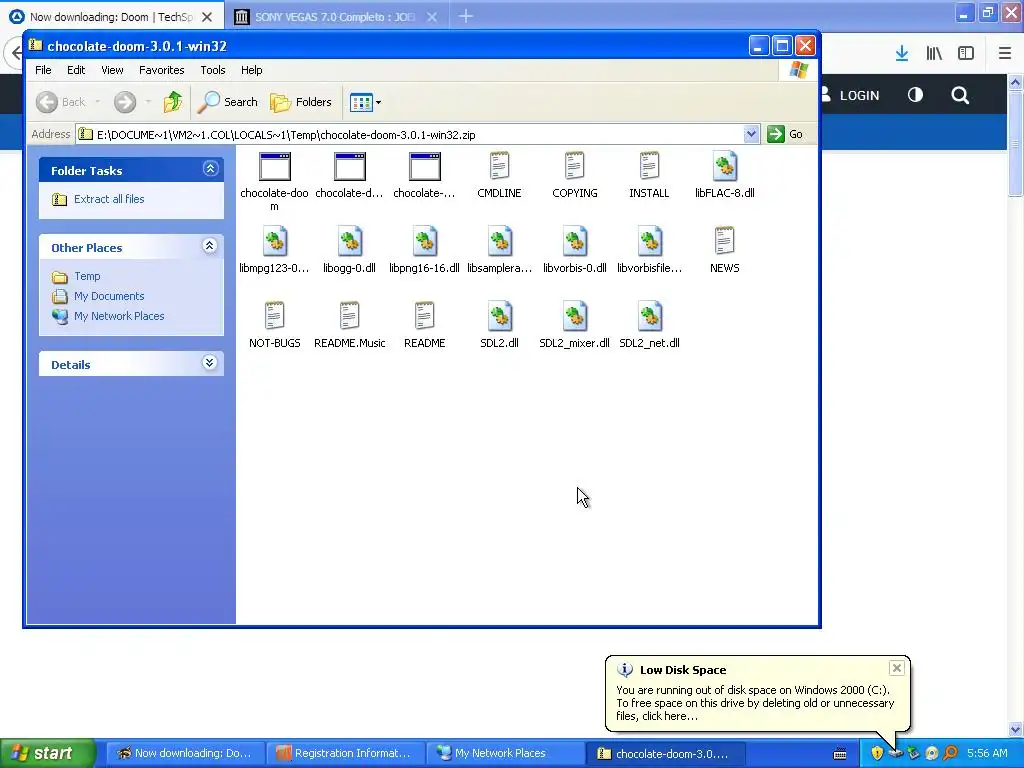Click the Back navigation button
The width and height of the screenshot is (1024, 768).
click(x=61, y=102)
